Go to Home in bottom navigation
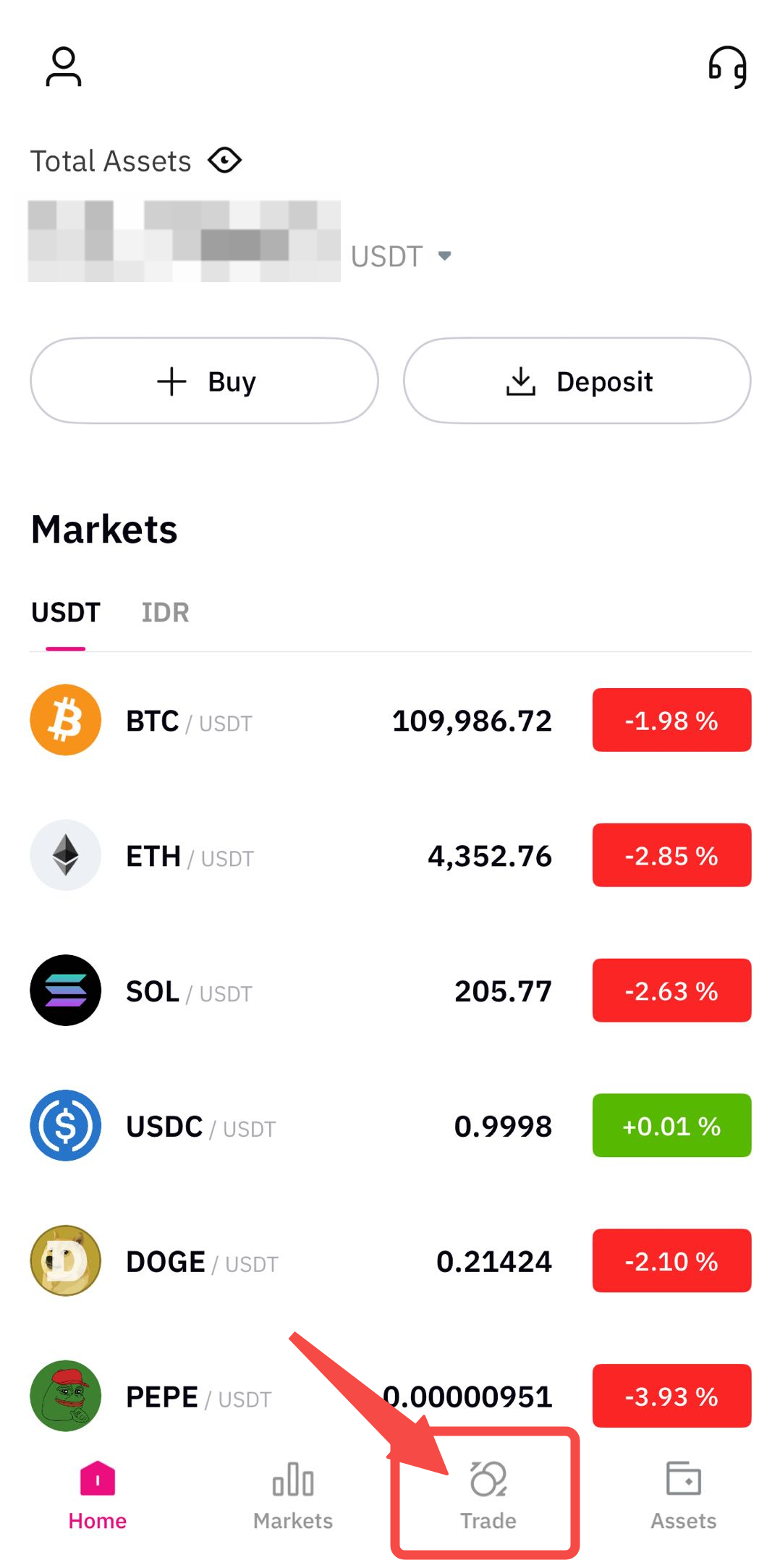Image resolution: width=780 pixels, height=1568 pixels. [98, 1494]
